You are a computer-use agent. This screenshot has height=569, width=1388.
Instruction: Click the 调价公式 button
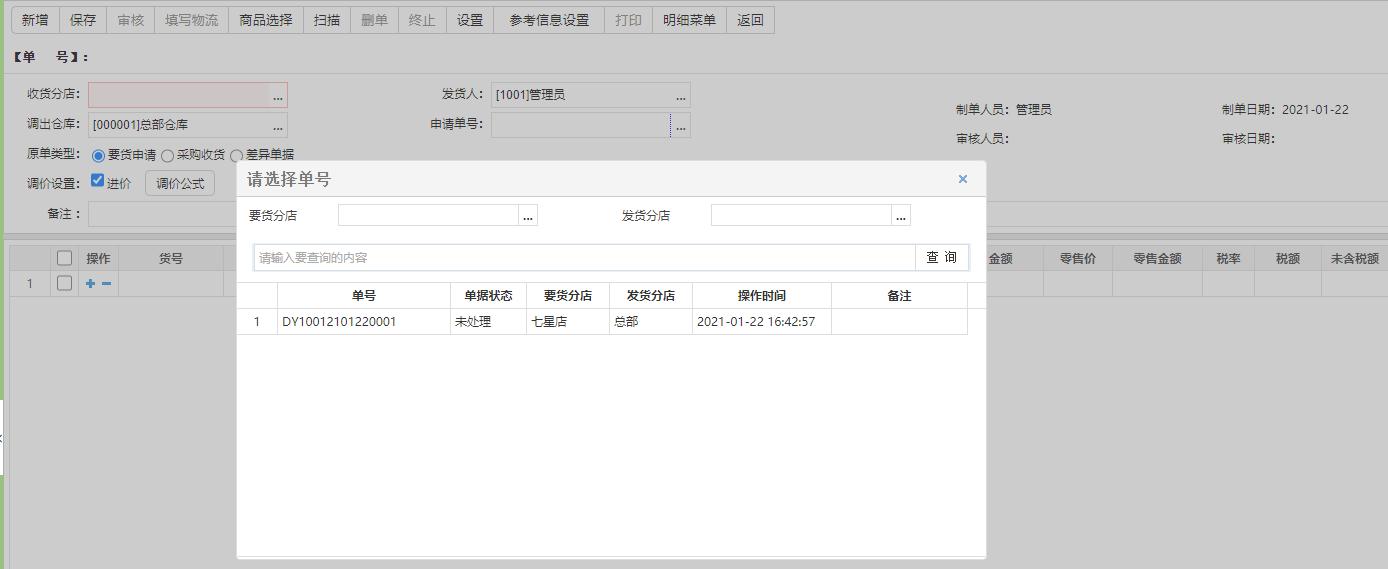pyautogui.click(x=180, y=183)
